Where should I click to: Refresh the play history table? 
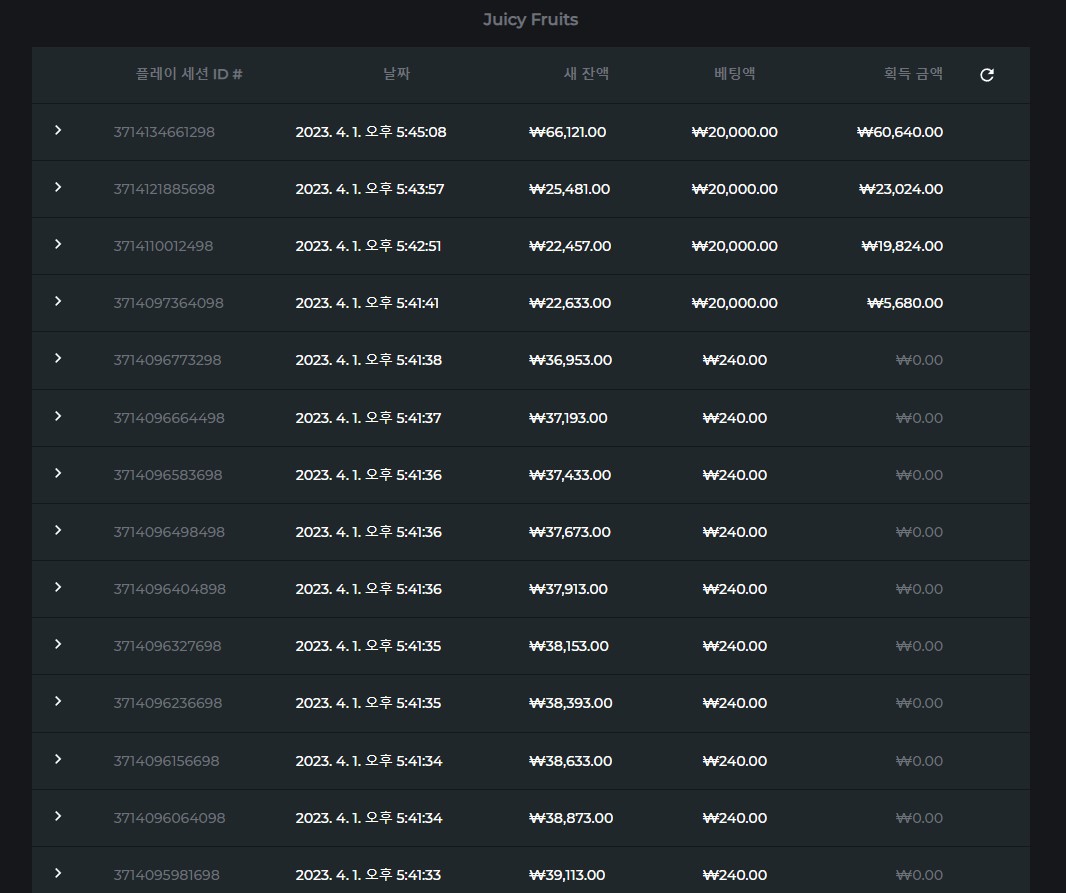(987, 75)
